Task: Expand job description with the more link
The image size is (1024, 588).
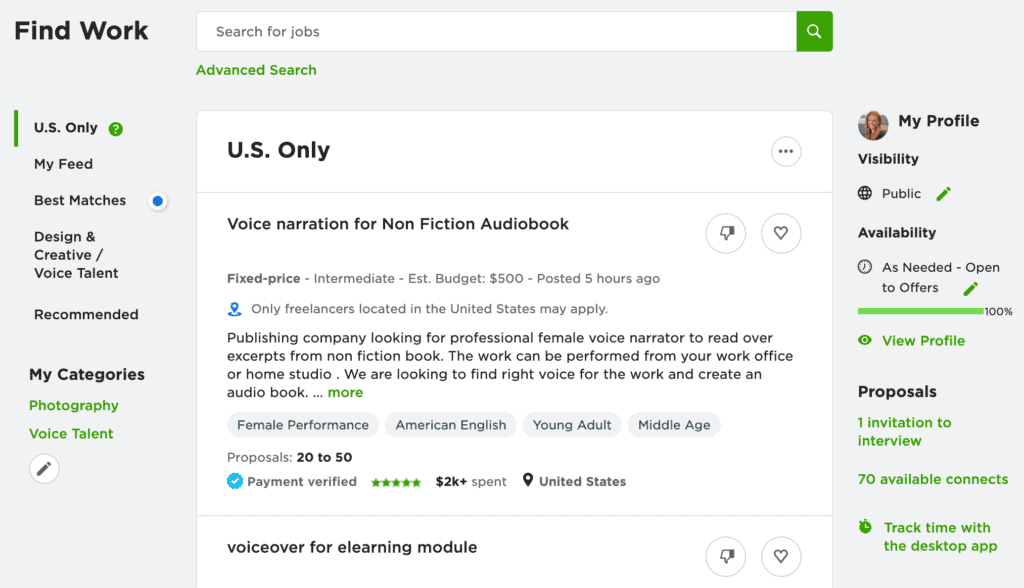Action: click(x=345, y=393)
